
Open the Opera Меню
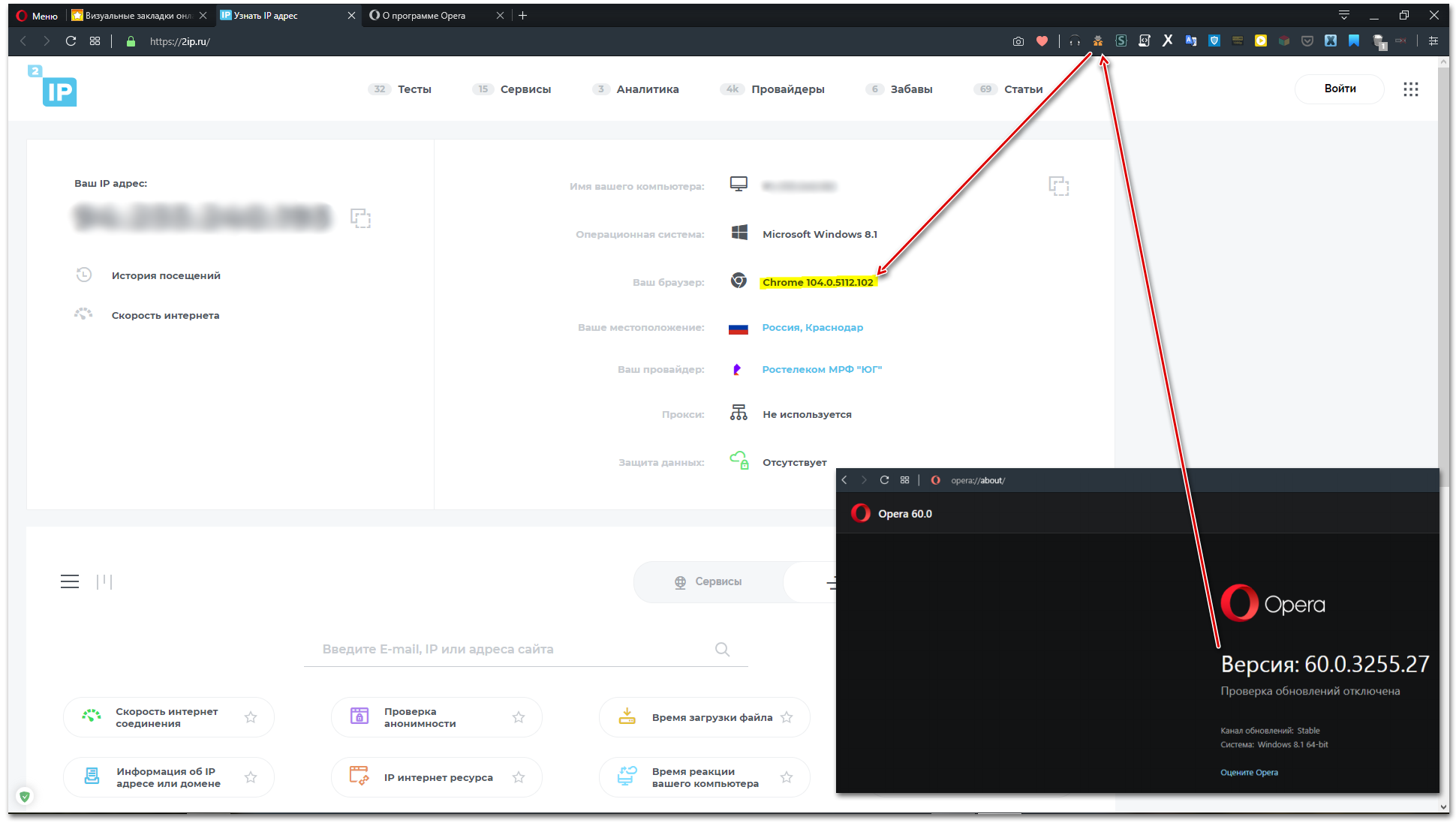tap(38, 16)
